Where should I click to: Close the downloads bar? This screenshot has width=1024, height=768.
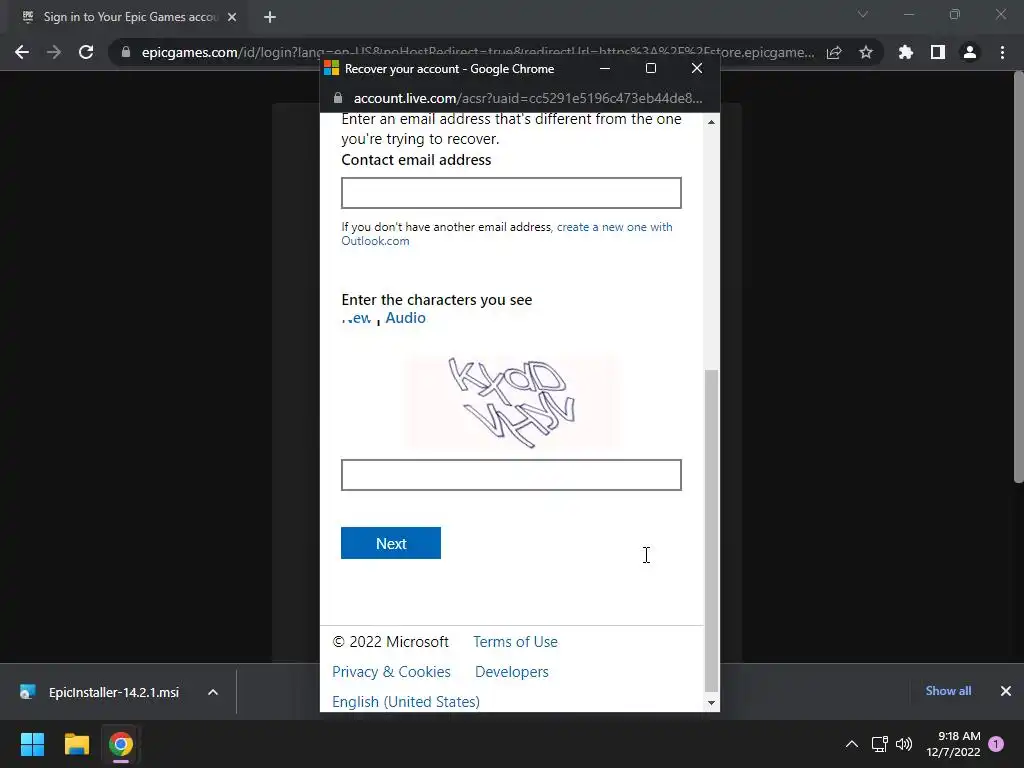tap(1006, 691)
